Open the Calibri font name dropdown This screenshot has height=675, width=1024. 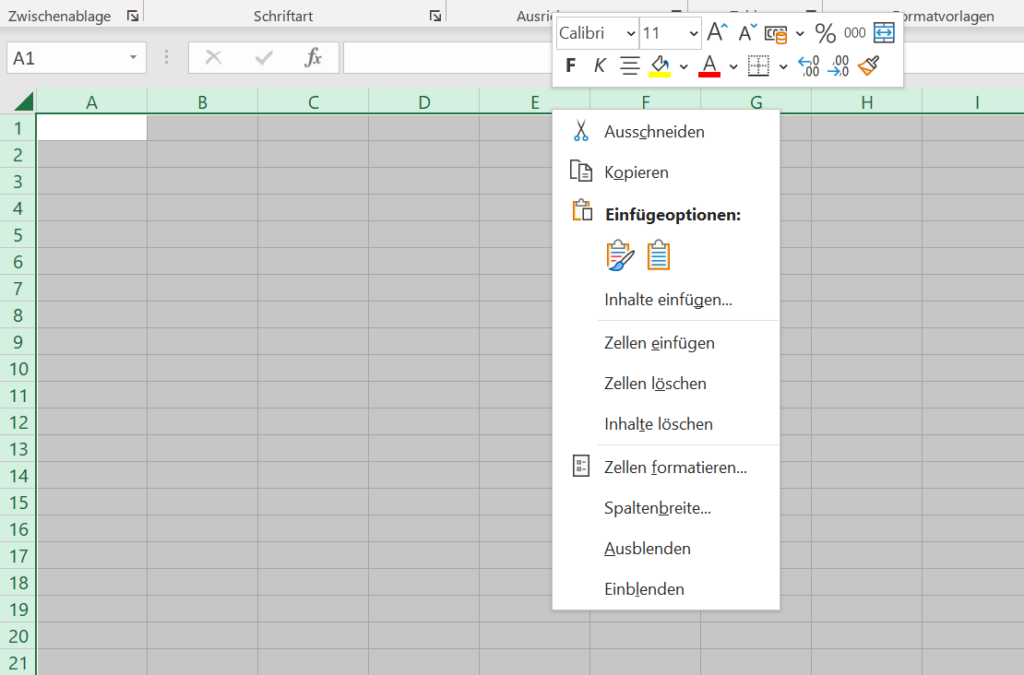[x=630, y=33]
